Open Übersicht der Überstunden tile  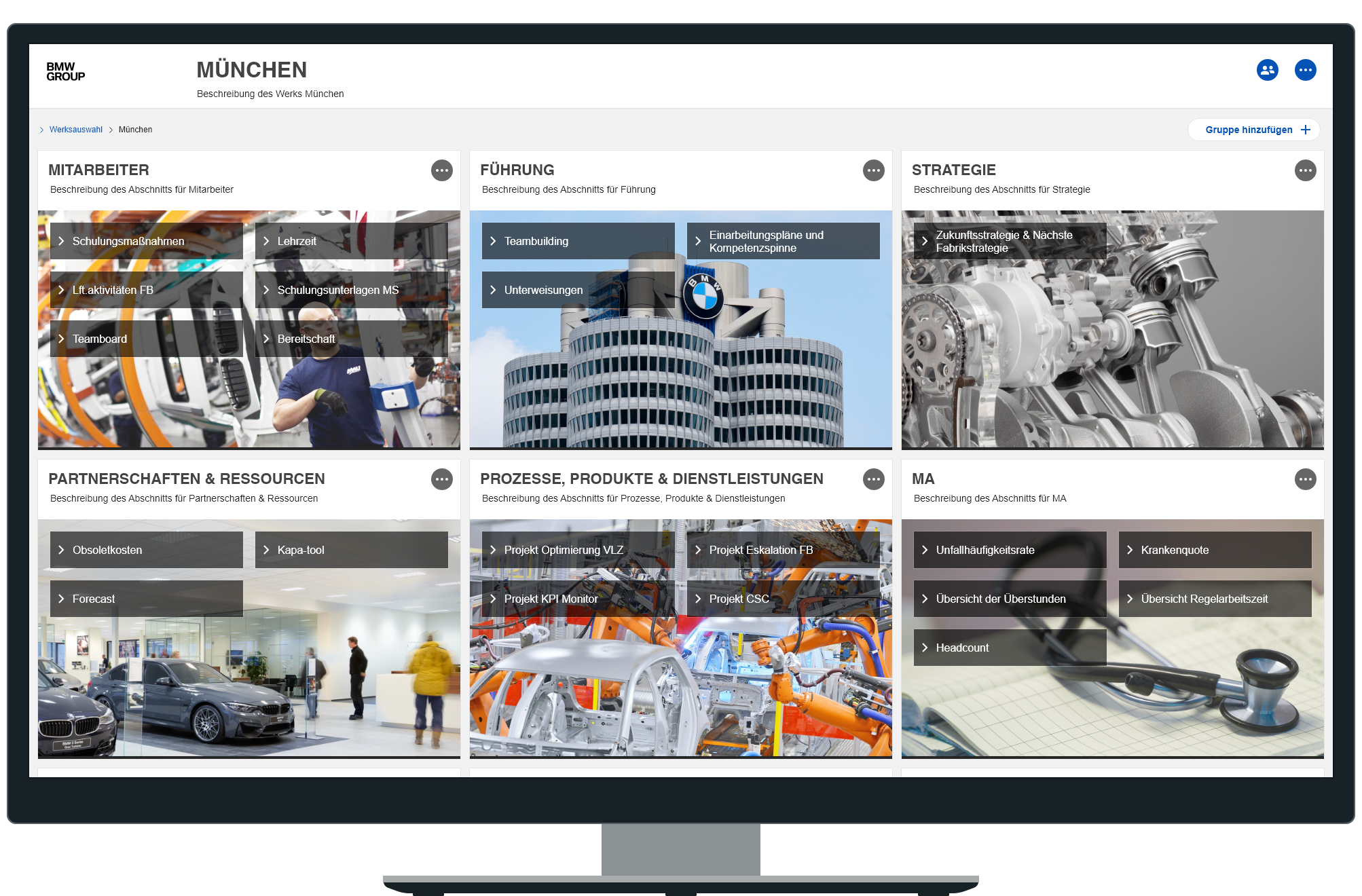(1010, 599)
